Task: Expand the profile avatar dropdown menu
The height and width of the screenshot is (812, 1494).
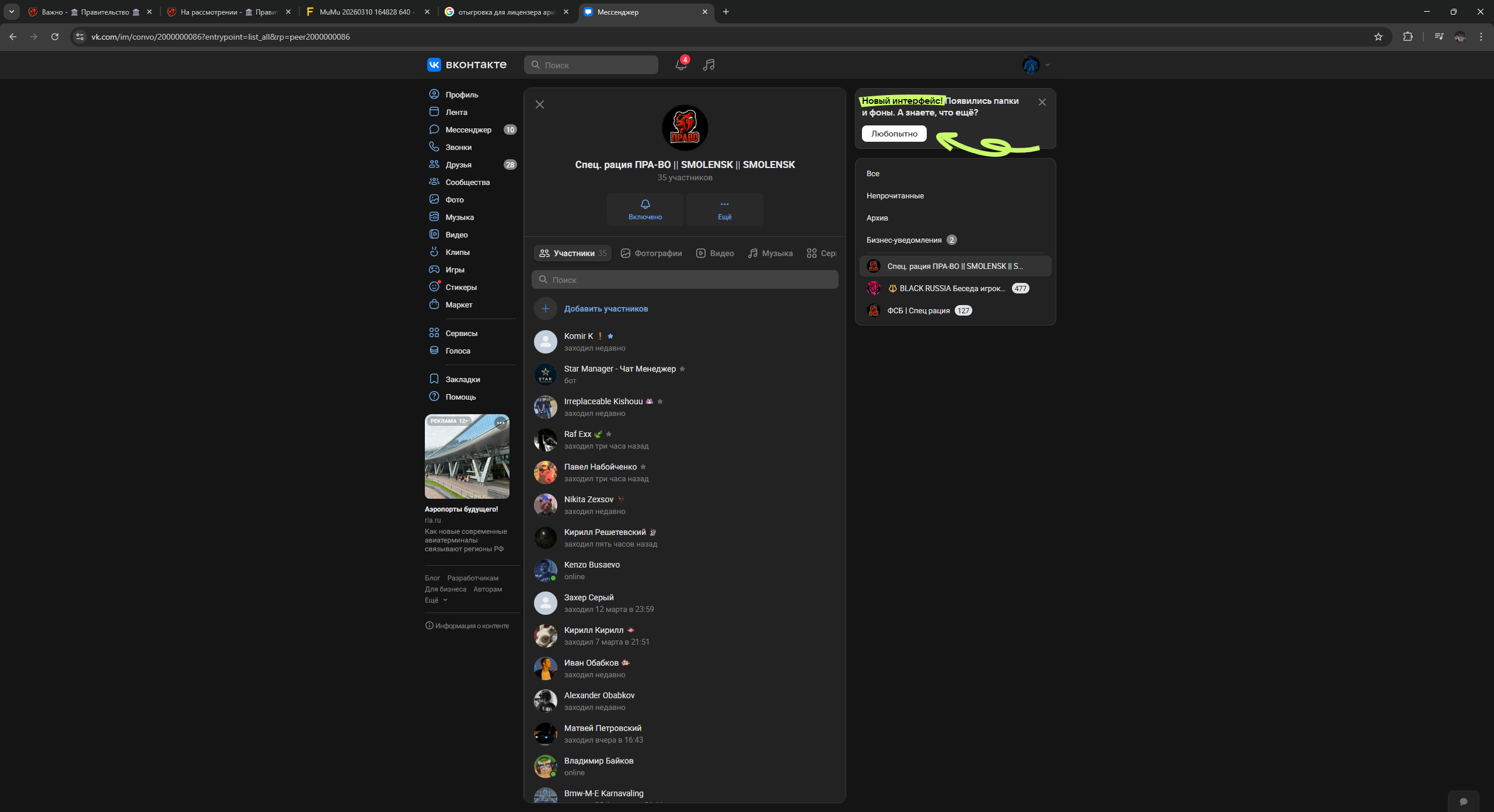Action: point(1036,65)
